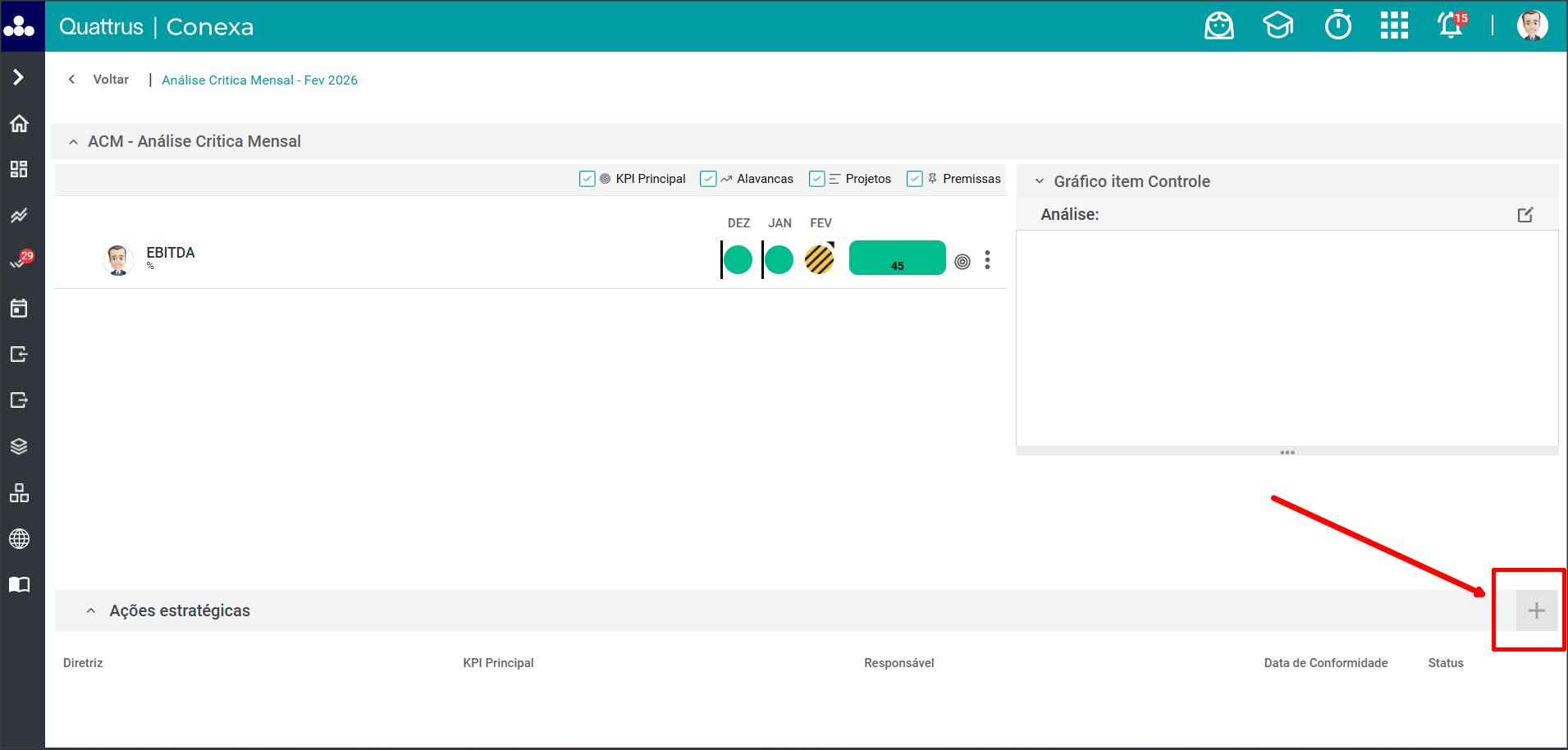1568x750 pixels.
Task: Collapse the Ações estratégicas section
Action: click(91, 611)
